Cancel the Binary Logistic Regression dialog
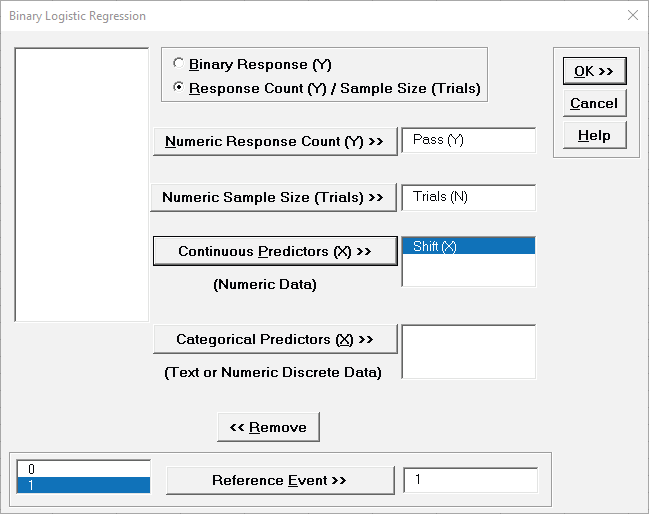The height and width of the screenshot is (514, 649). 594,103
